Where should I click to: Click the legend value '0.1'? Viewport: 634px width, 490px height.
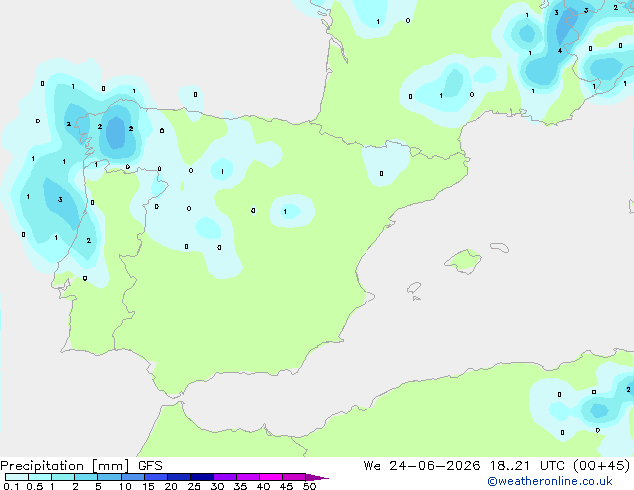pyautogui.click(x=11, y=486)
